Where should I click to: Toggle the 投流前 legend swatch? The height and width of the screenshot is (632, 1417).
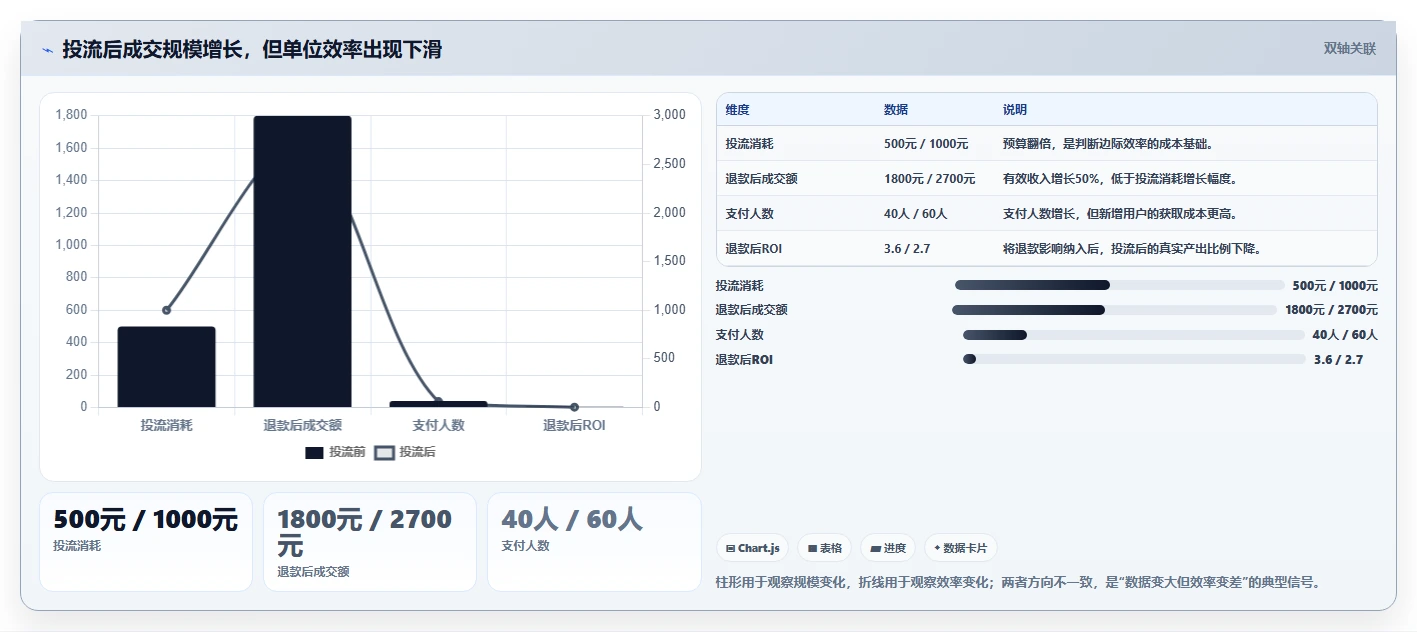(314, 453)
